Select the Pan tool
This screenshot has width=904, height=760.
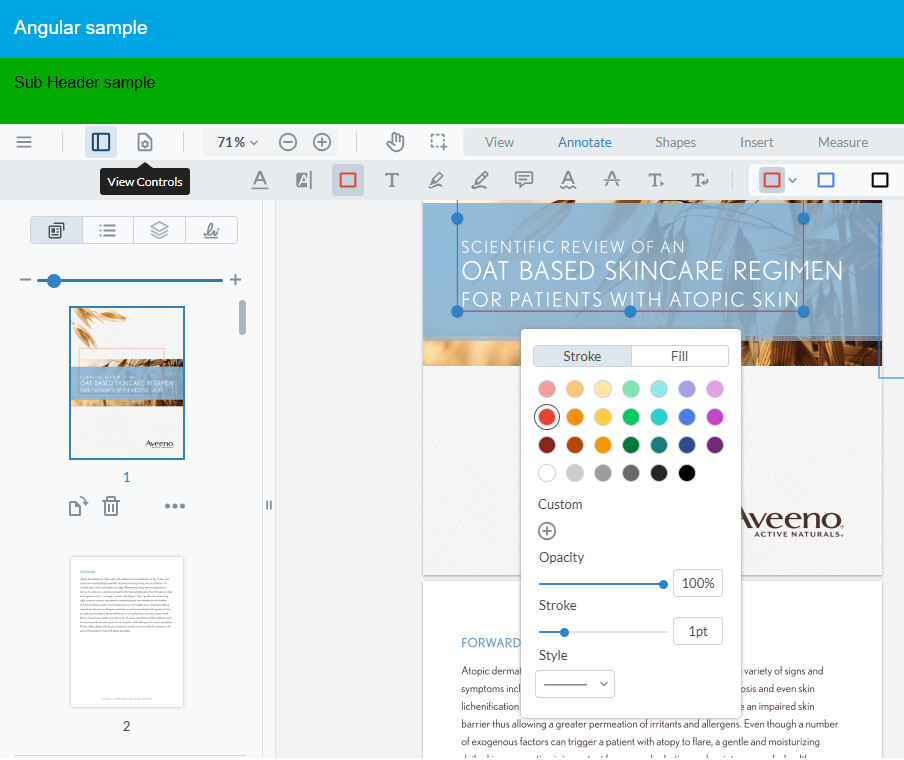click(395, 141)
